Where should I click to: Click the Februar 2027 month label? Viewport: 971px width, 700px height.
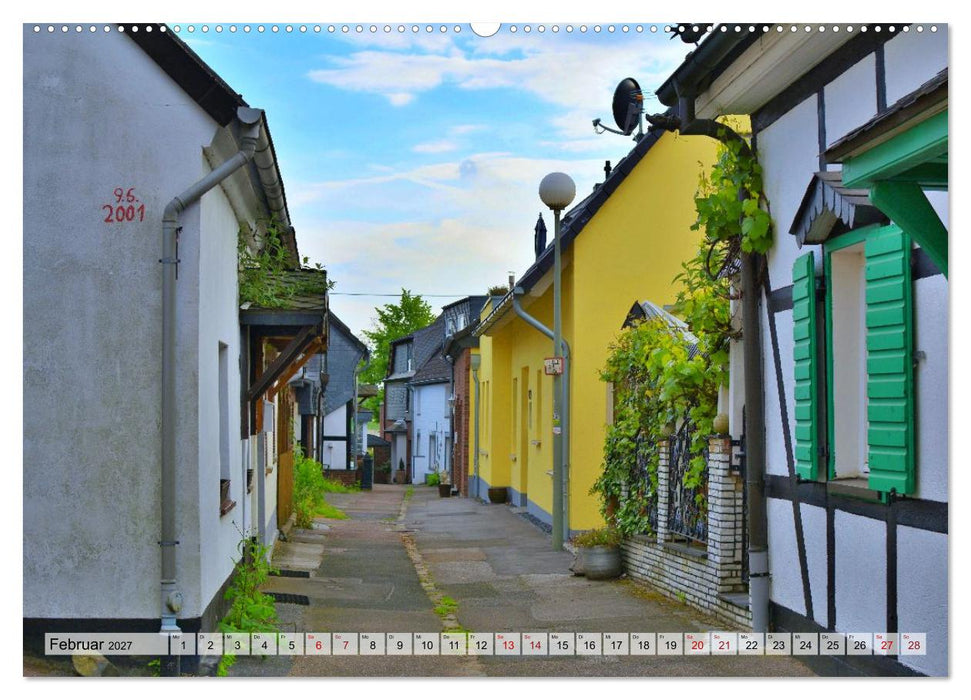[x=91, y=644]
